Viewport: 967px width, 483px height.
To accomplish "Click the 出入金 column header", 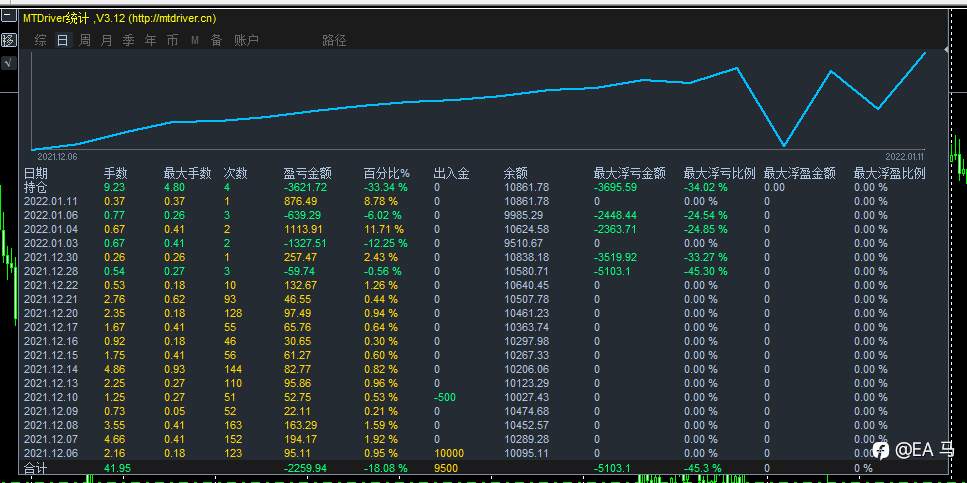I will coord(451,173).
